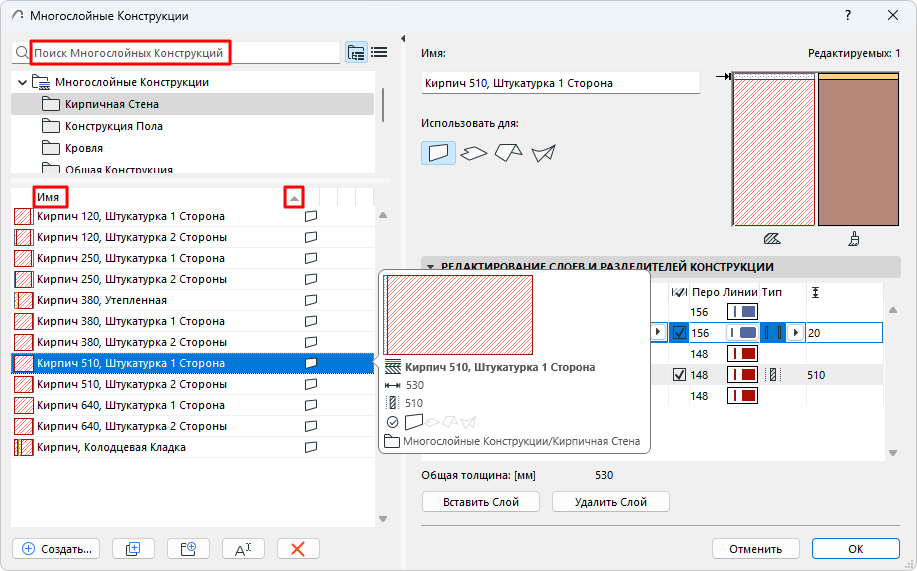The image size is (917, 571).
Task: Click wall icon of Кирпич, Колодцевая Кладка row
Action: tap(311, 447)
